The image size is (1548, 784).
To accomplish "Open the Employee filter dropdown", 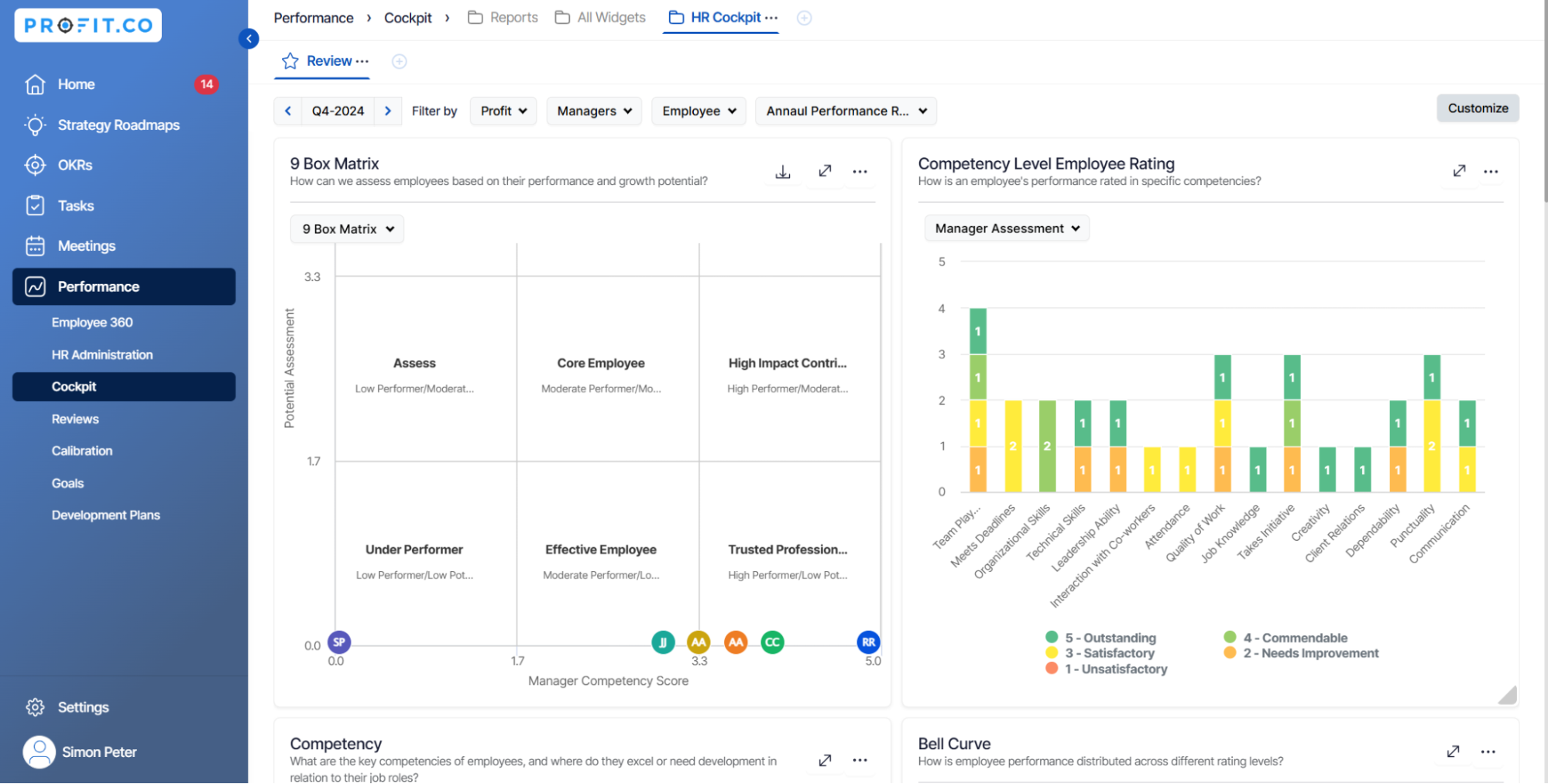I will coord(698,111).
